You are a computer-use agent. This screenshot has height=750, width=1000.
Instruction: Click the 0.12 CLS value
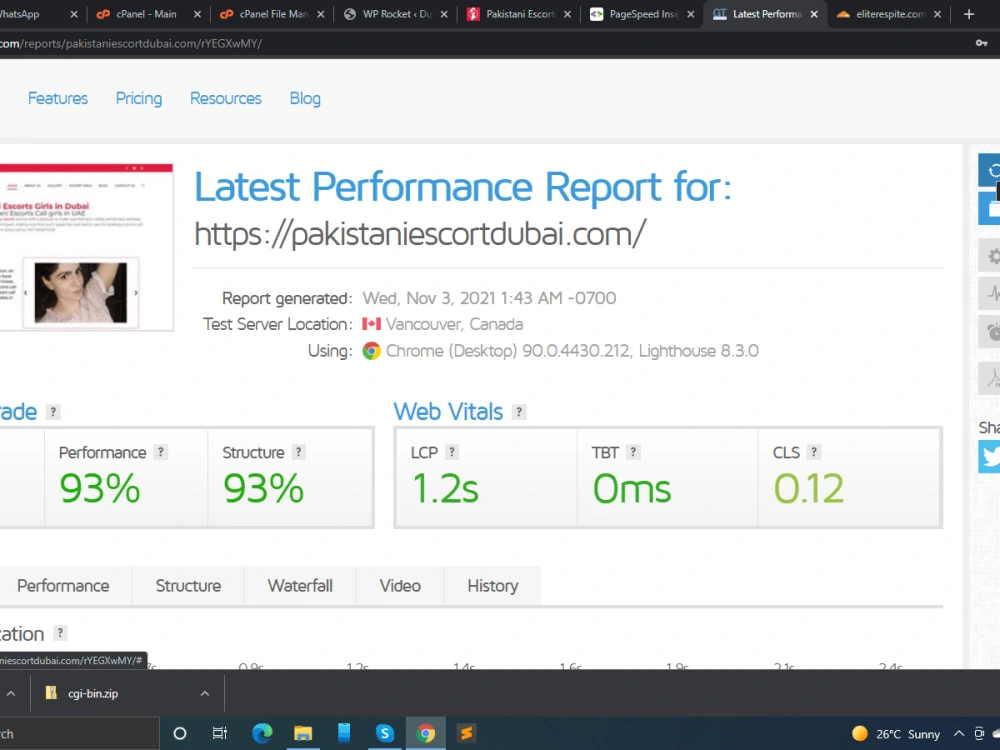coord(809,489)
